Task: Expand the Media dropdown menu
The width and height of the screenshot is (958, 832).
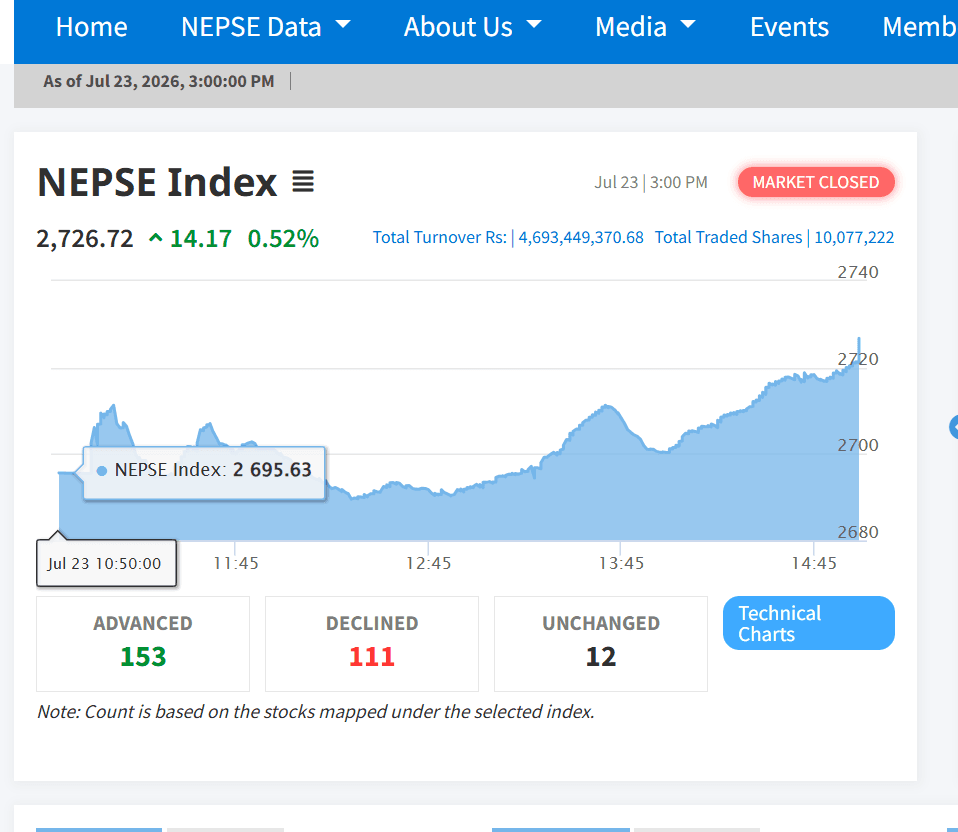Action: click(645, 27)
